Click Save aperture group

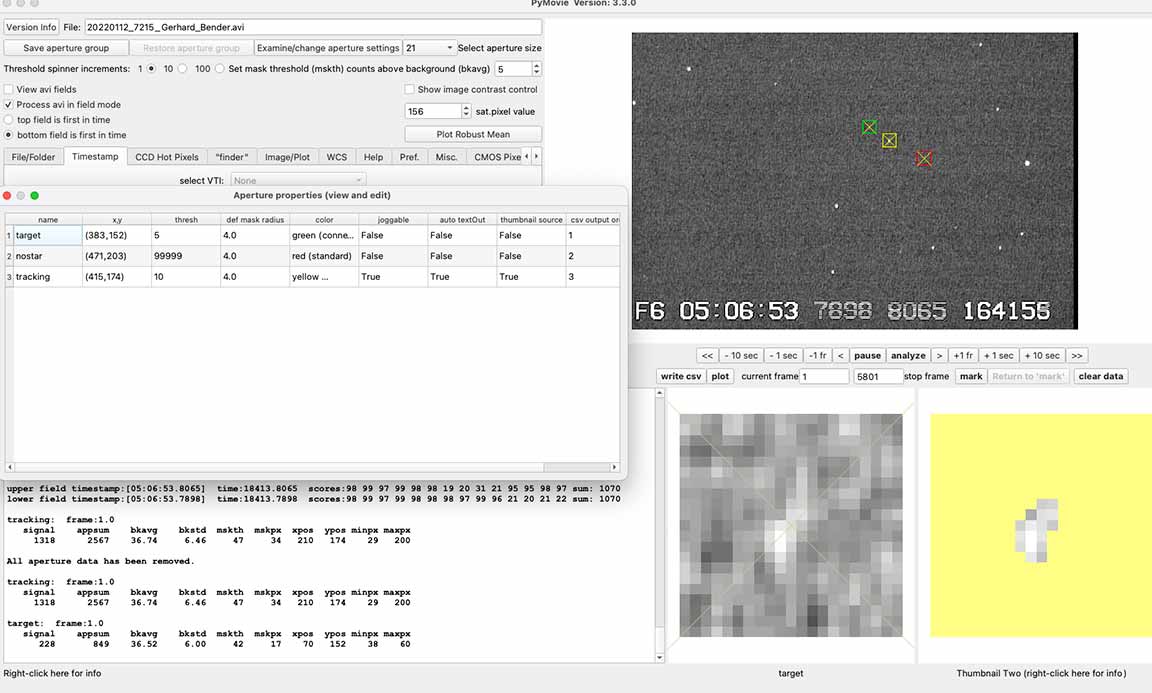point(66,48)
